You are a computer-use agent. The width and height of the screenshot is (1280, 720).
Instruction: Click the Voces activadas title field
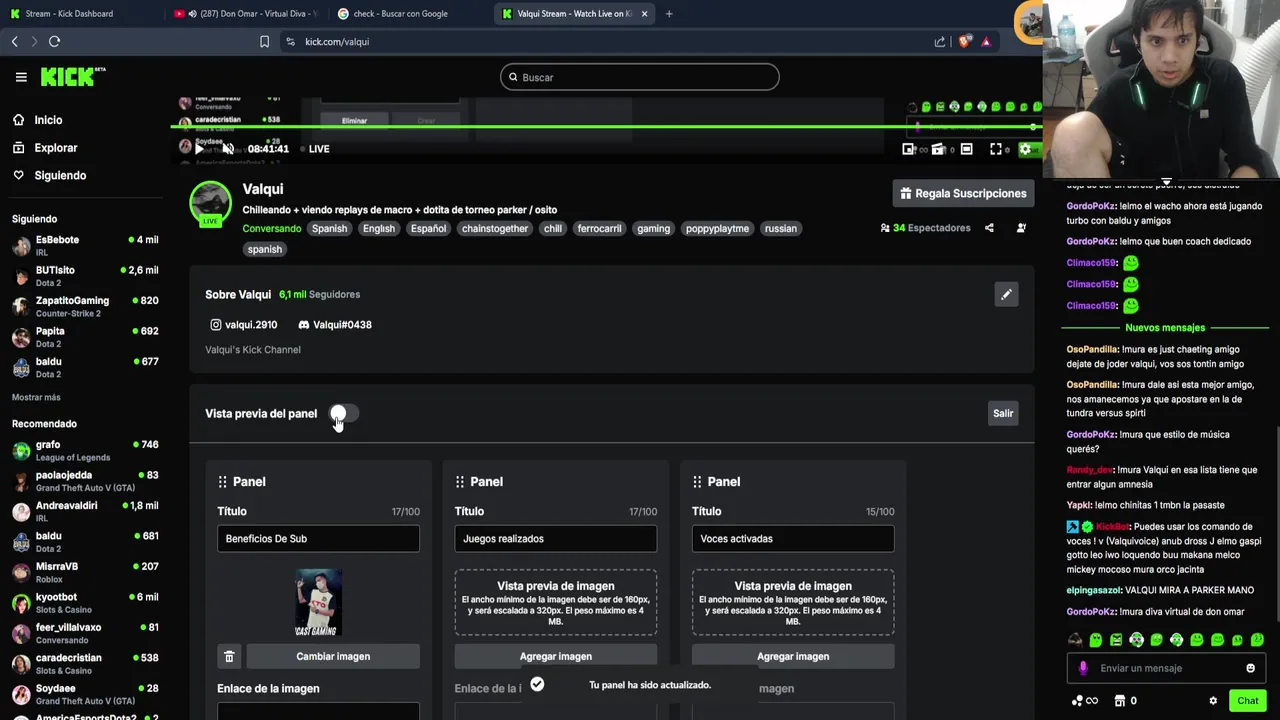[x=793, y=538]
